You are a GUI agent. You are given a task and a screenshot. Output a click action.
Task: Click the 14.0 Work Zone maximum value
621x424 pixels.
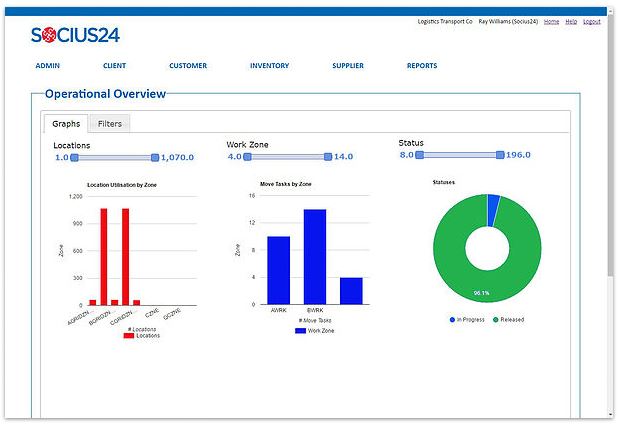(343, 157)
